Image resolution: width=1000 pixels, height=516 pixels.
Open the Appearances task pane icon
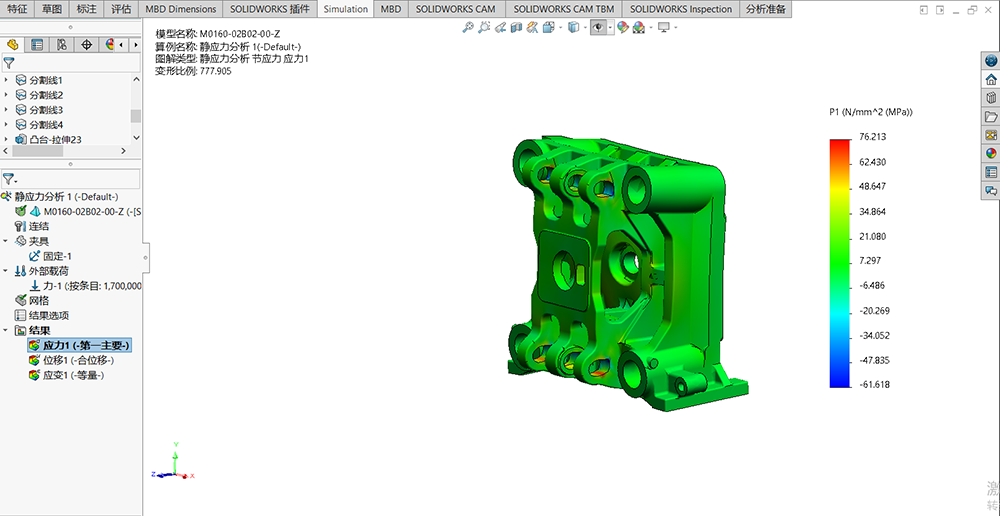[x=991, y=153]
